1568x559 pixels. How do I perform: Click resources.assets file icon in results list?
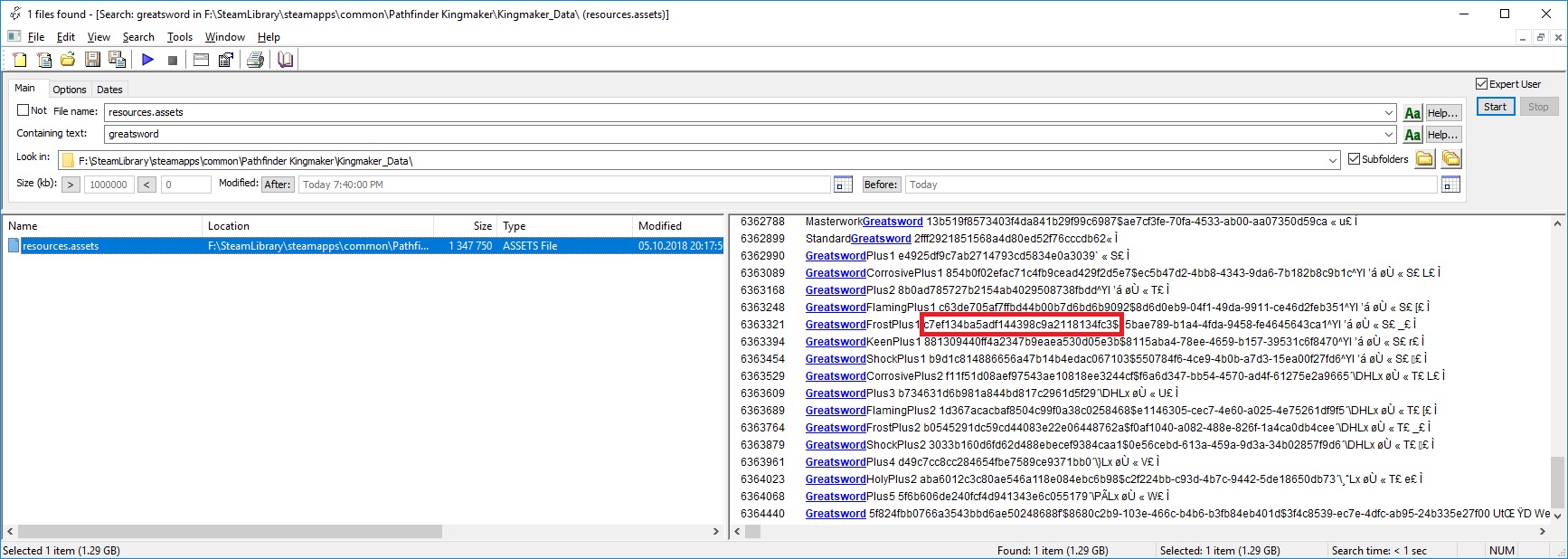point(14,246)
